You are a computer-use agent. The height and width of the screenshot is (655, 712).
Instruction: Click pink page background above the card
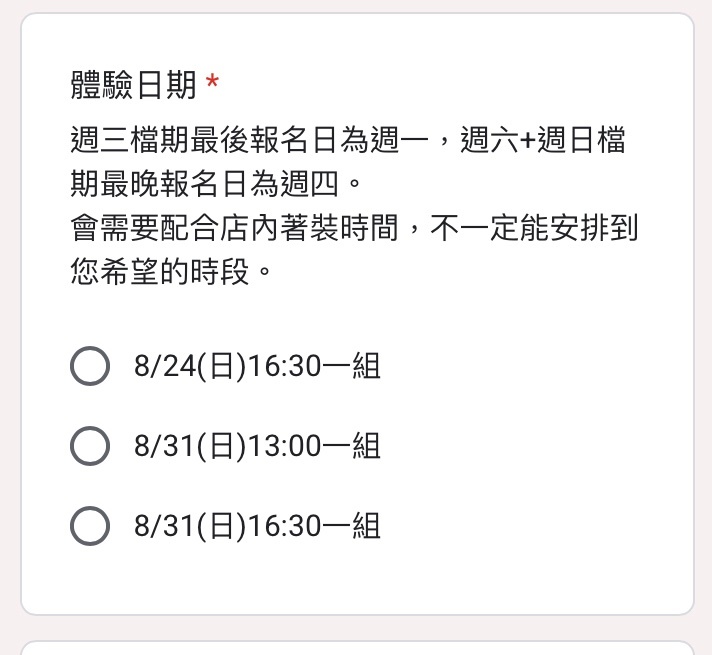357,5
